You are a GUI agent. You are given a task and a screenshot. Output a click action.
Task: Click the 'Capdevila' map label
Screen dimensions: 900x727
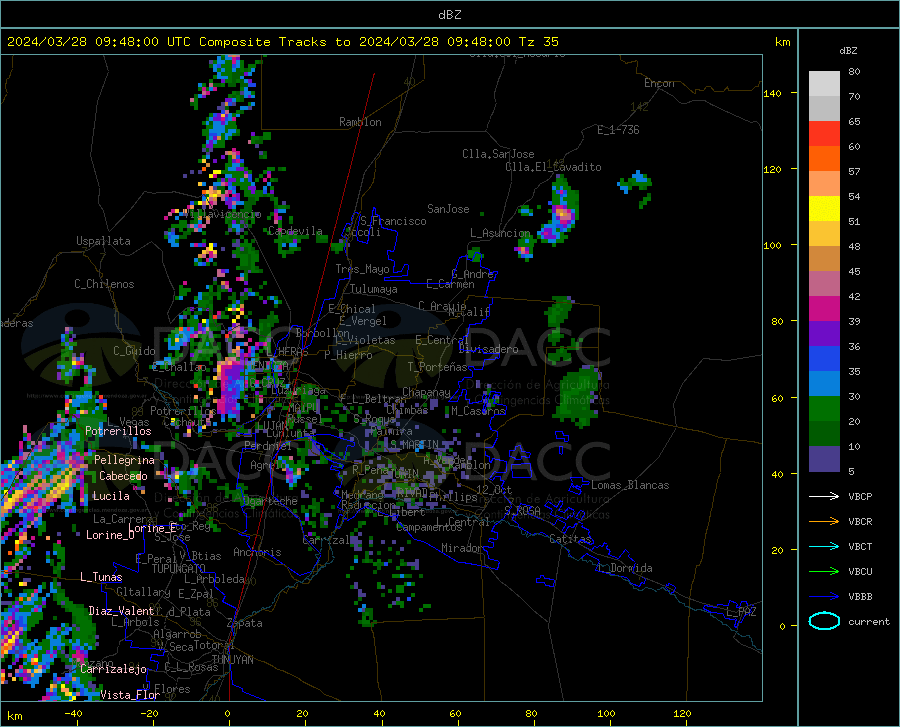click(x=296, y=231)
